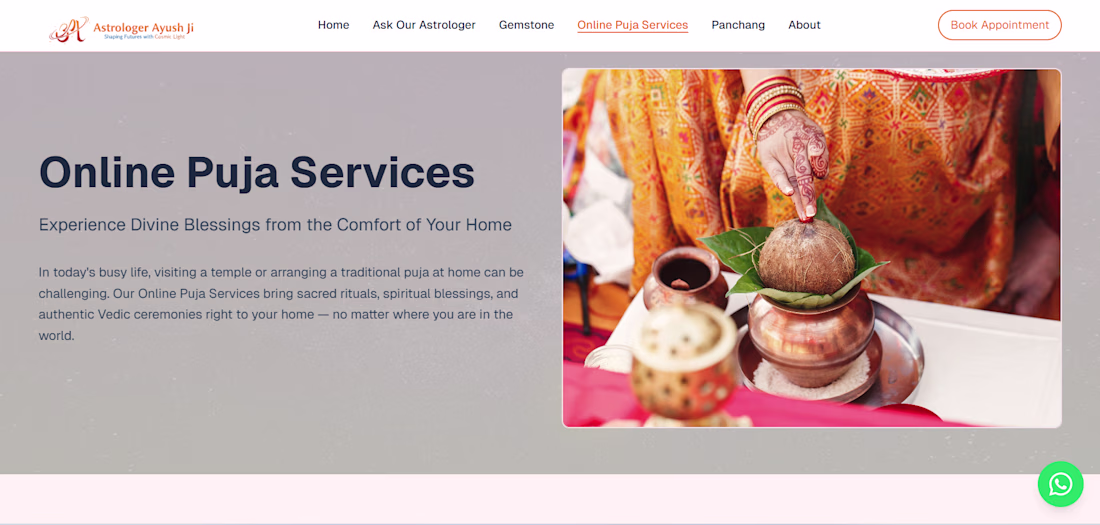Click the henna-decorated hand in the image
Image resolution: width=1100 pixels, height=525 pixels.
793,159
